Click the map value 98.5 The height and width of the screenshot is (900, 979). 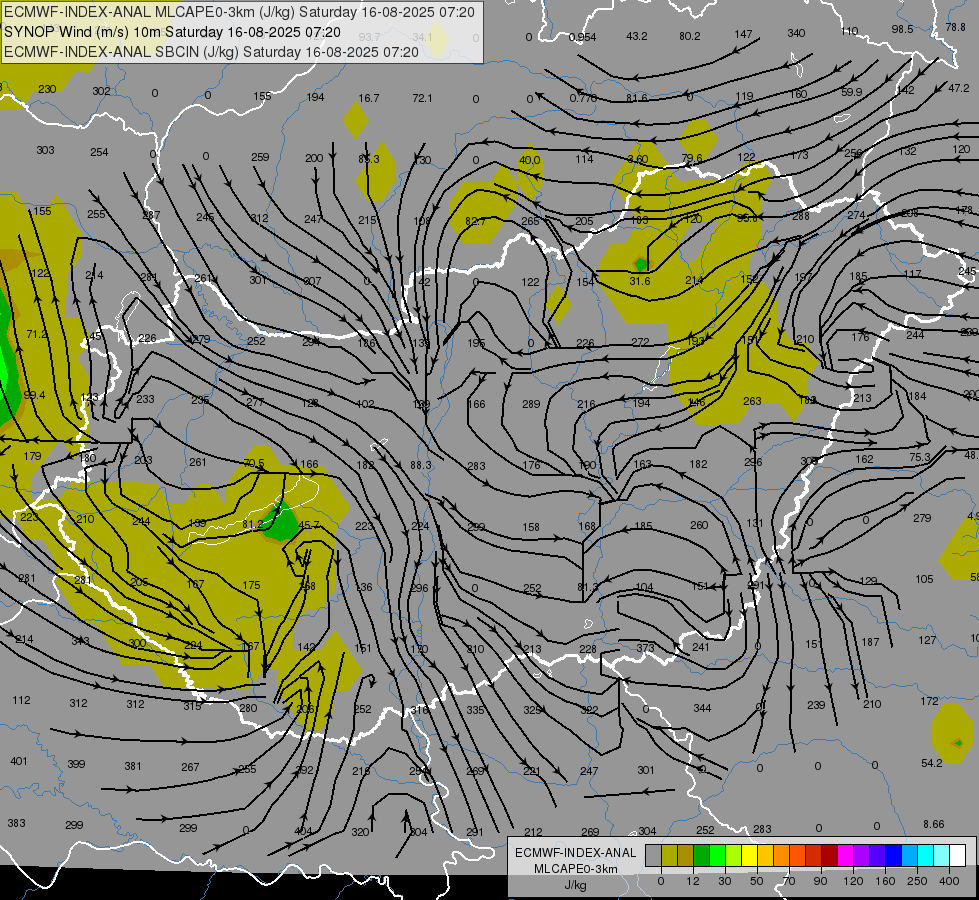pyautogui.click(x=902, y=29)
